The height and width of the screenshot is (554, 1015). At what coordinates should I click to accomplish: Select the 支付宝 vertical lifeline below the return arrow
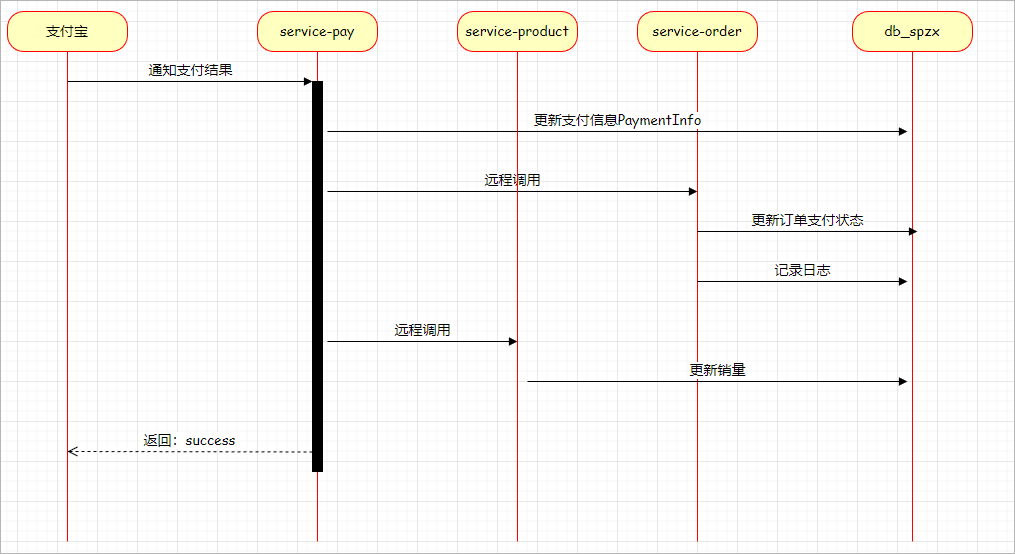pos(67,500)
